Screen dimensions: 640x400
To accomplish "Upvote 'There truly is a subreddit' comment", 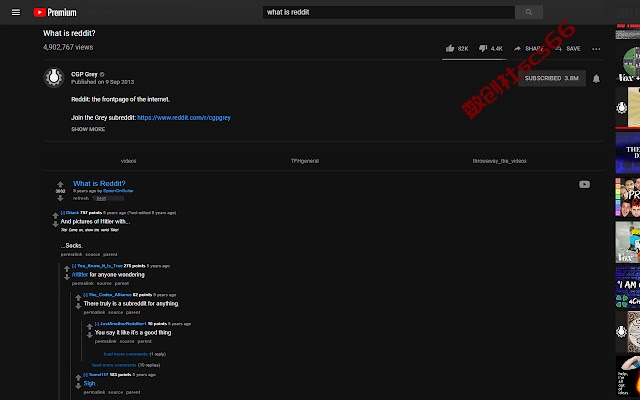I will click(78, 298).
